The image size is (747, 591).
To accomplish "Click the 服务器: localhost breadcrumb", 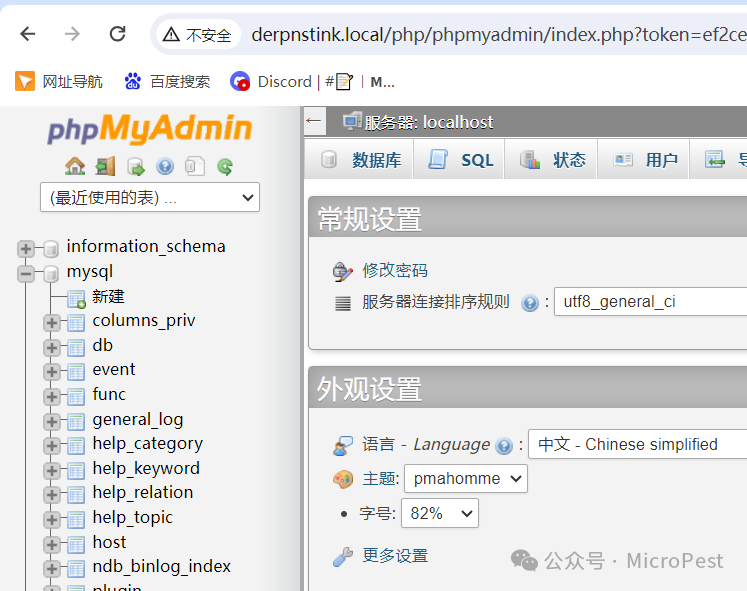I will pos(429,122).
